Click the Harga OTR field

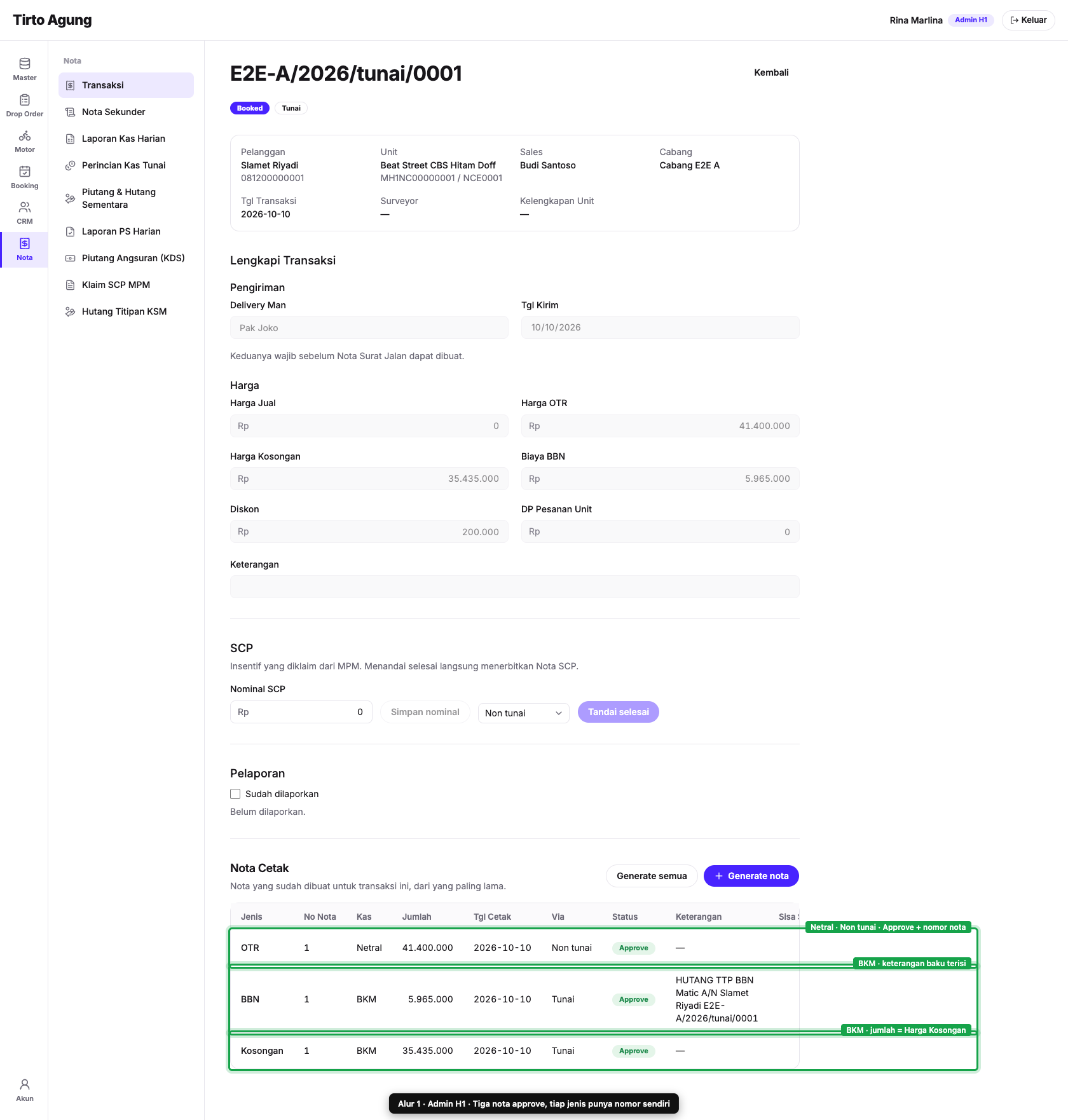pyautogui.click(x=660, y=426)
